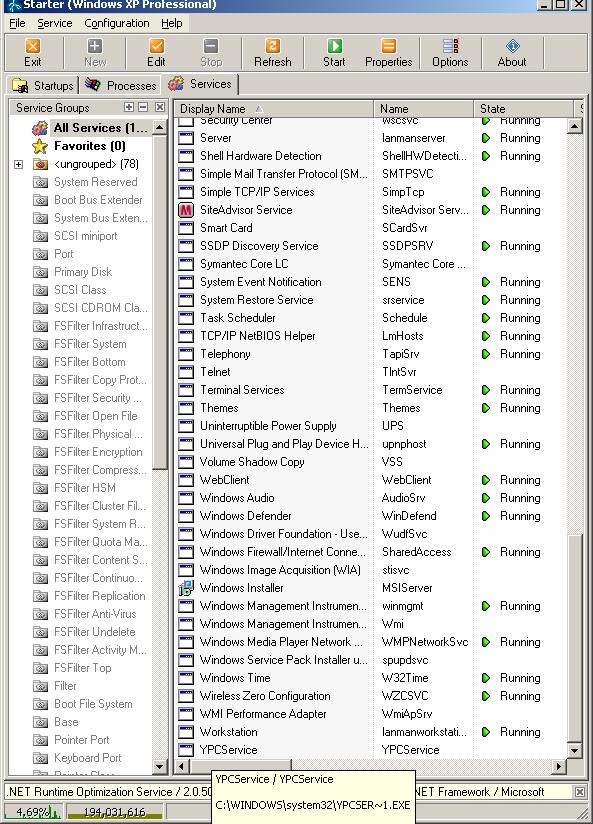Click the services list scroll up arrow
Screen dimensions: 593x824
(x=575, y=126)
